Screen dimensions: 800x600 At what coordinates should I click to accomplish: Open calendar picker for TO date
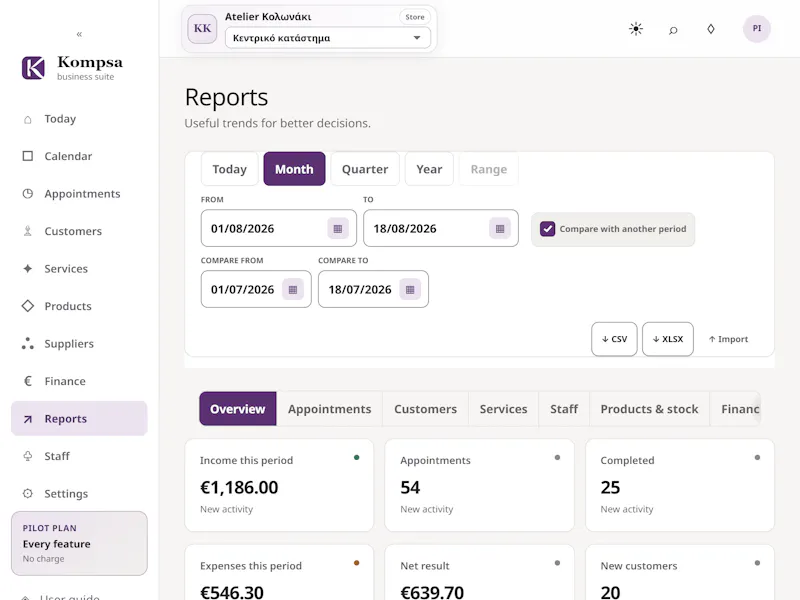[x=500, y=229]
